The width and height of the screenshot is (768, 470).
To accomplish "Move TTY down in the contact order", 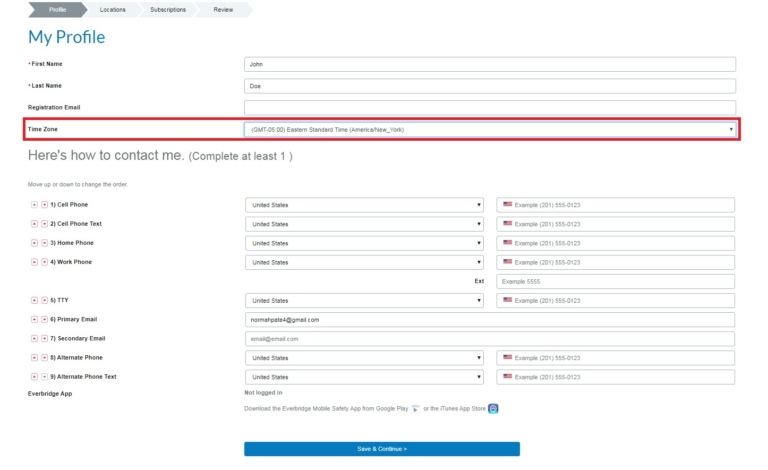I will point(44,300).
